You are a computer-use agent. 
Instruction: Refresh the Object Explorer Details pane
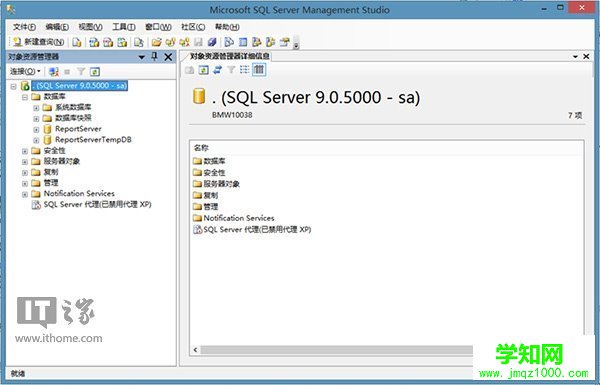[204, 70]
